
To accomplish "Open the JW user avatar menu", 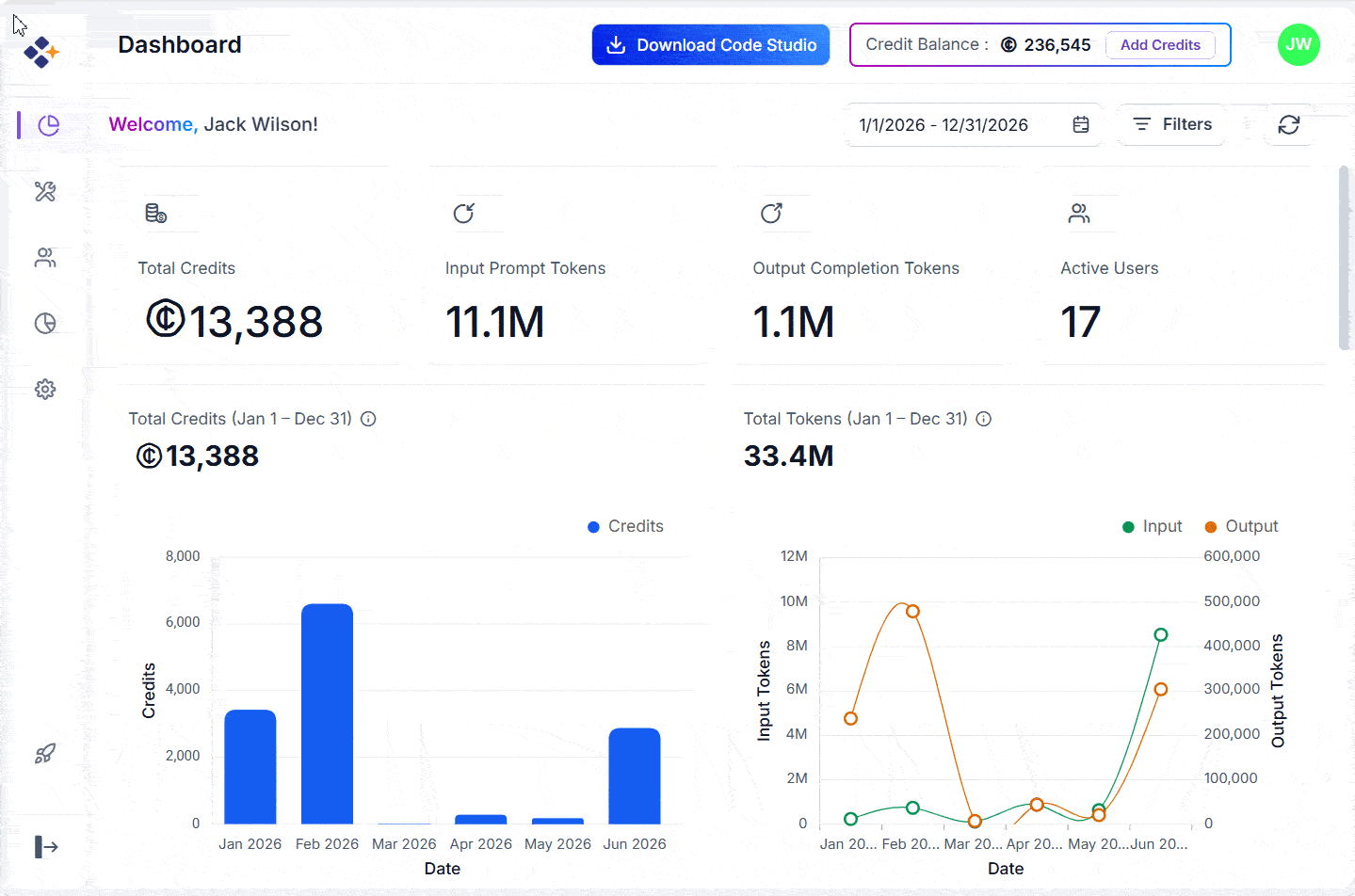I will 1299,44.
